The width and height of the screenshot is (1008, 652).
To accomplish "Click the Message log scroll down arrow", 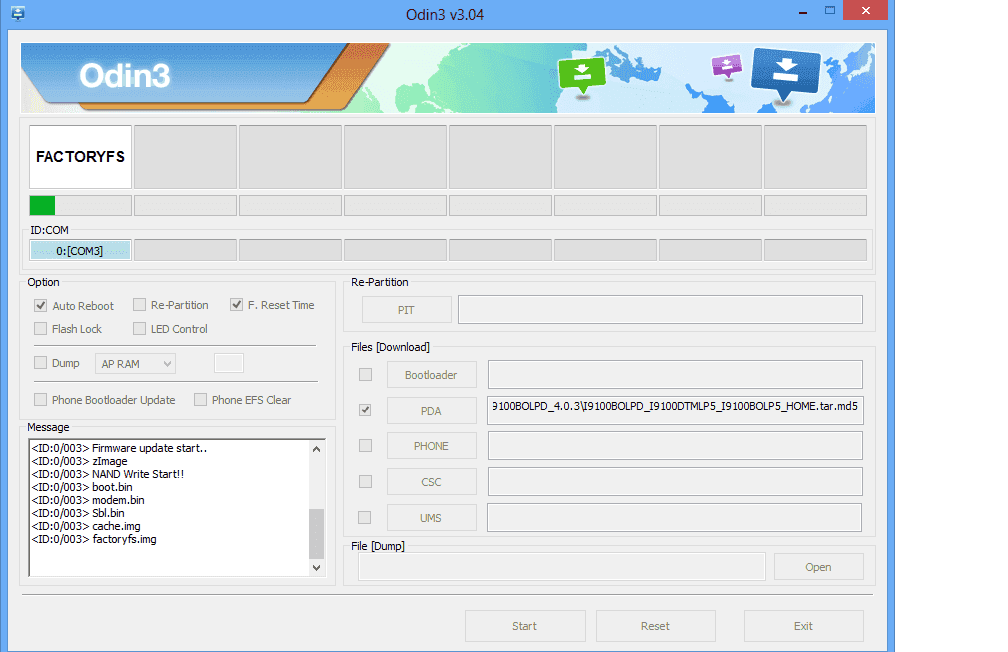I will (x=316, y=567).
